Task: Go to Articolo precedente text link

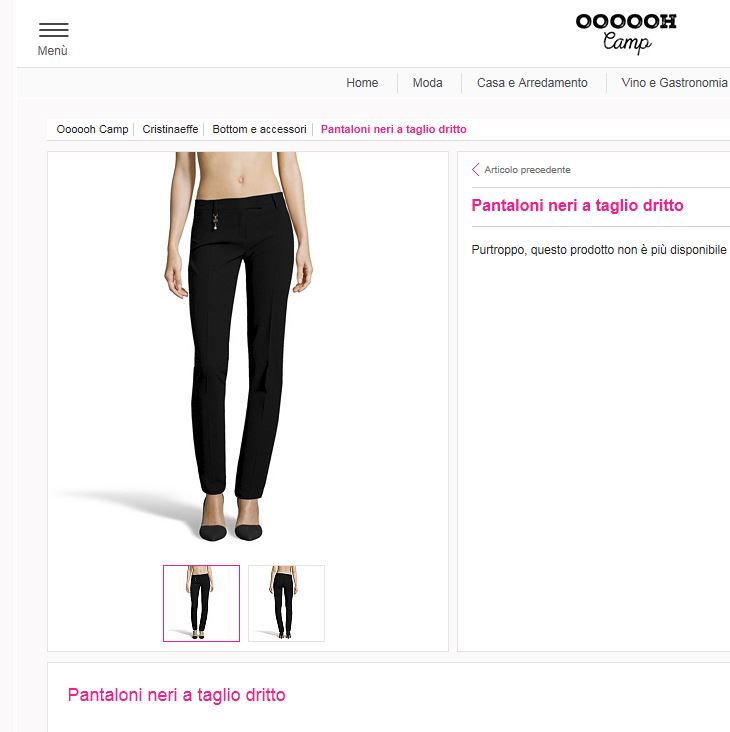Action: [527, 169]
